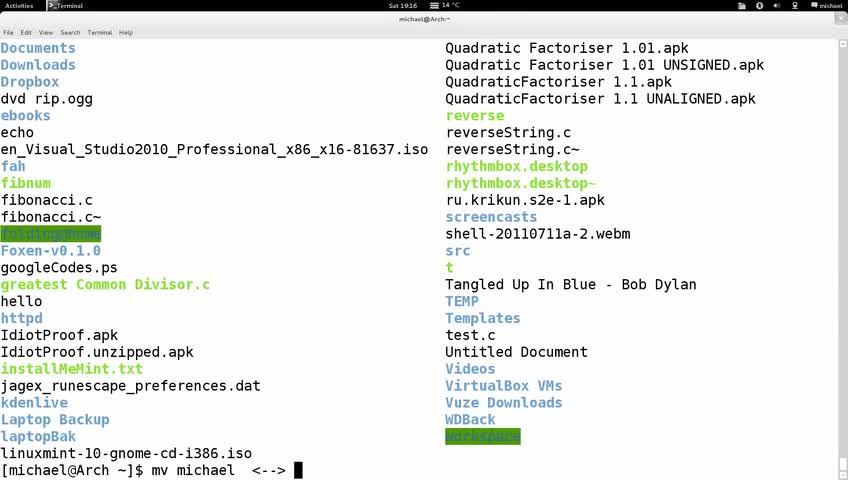Open the network connection icon
Screen dimensions: 848x480
point(795,5)
